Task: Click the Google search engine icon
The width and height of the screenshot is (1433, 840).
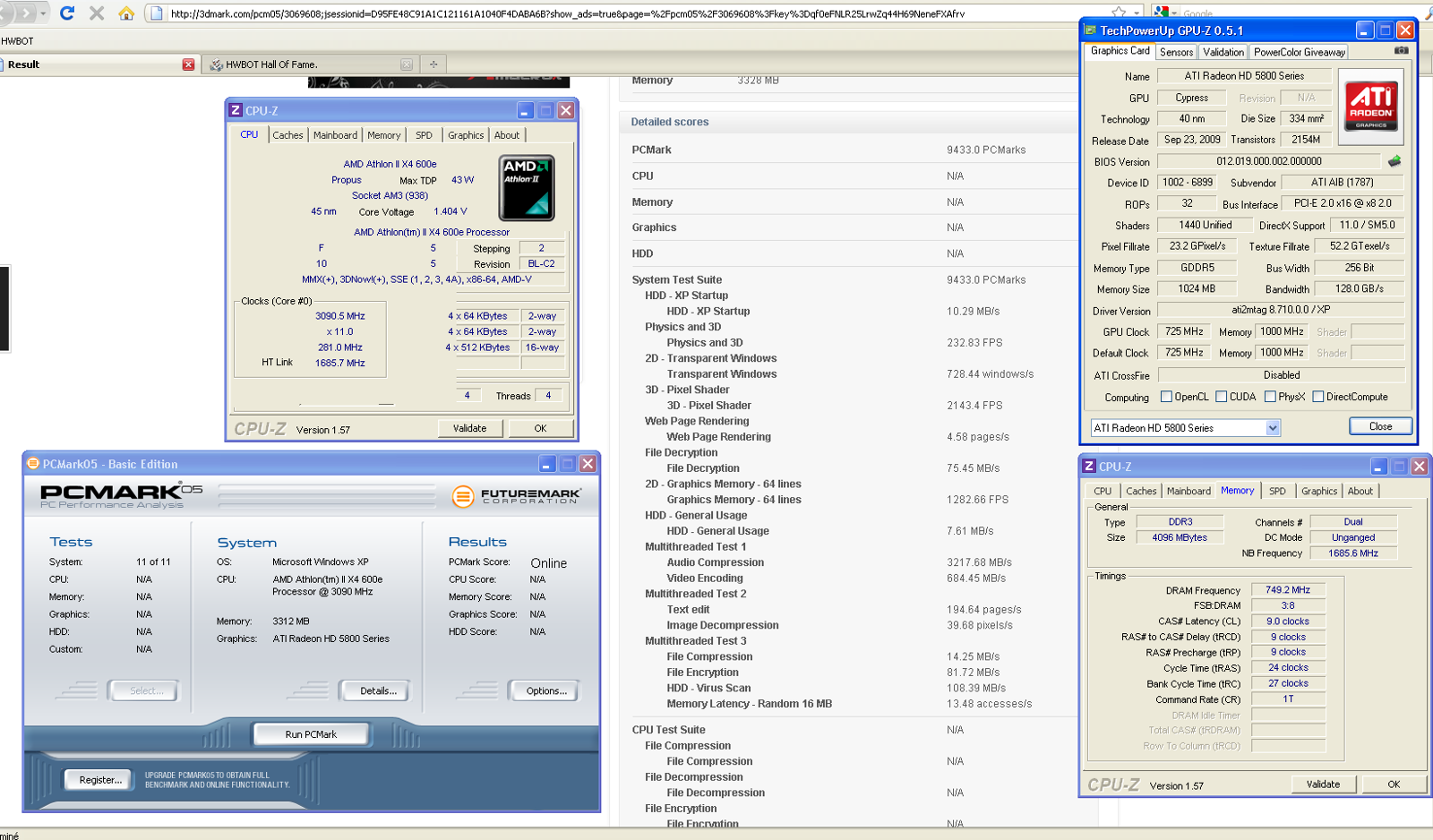Action: 1162,13
